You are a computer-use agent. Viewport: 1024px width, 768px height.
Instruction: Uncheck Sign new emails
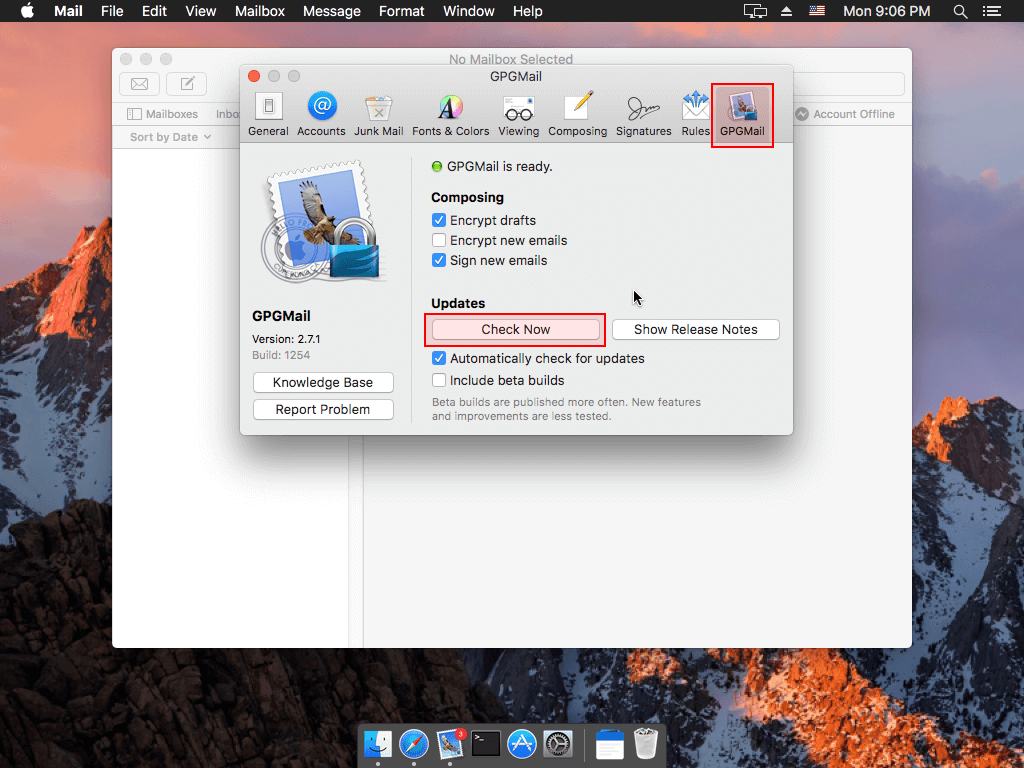tap(438, 260)
